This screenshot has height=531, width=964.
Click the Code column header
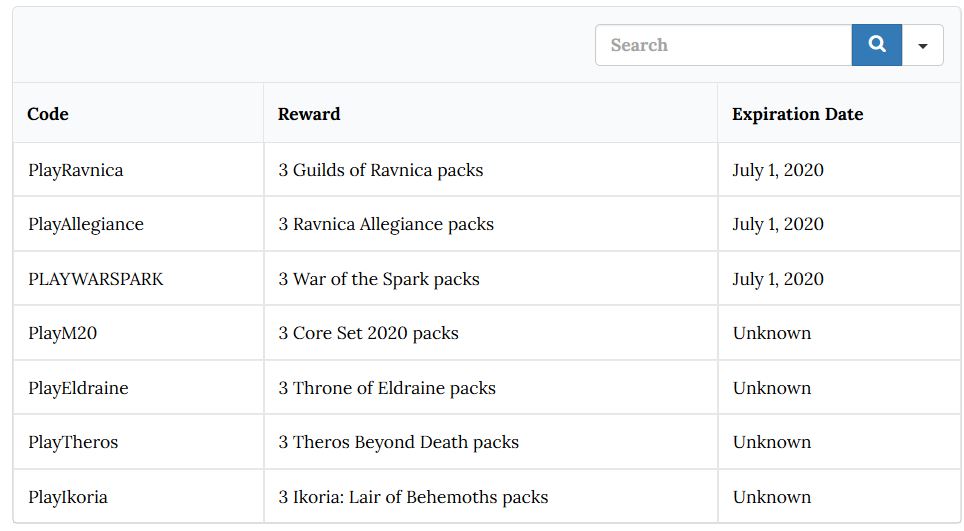pyautogui.click(x=48, y=114)
